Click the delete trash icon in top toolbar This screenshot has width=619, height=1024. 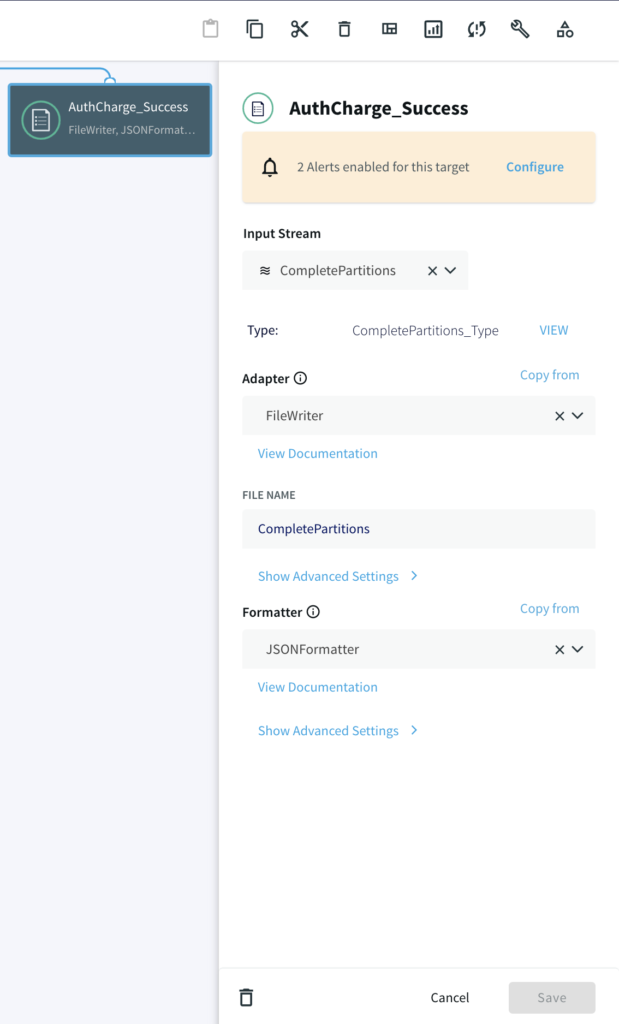pos(344,29)
